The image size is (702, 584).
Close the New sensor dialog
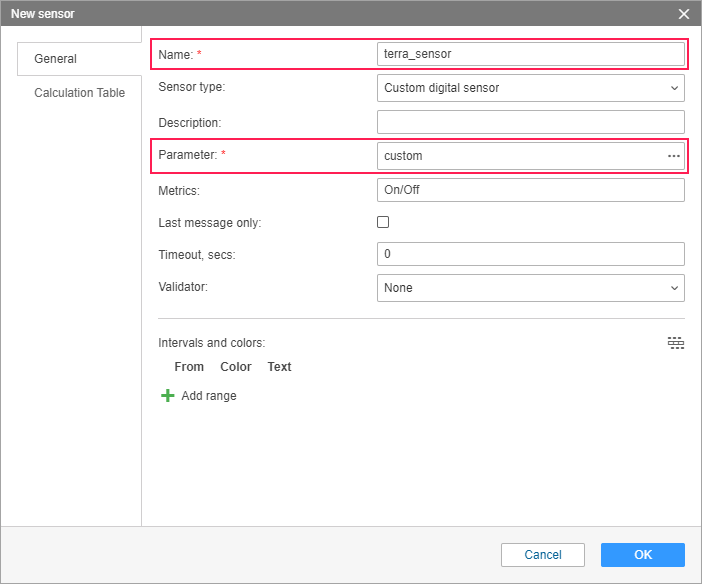coord(684,14)
